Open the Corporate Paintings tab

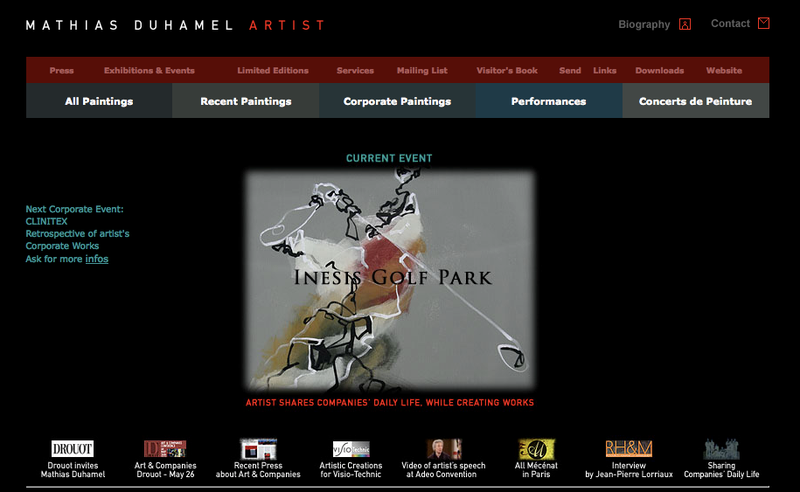click(x=397, y=101)
